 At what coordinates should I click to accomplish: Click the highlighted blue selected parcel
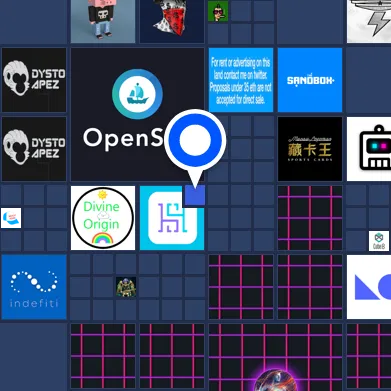(x=195, y=197)
